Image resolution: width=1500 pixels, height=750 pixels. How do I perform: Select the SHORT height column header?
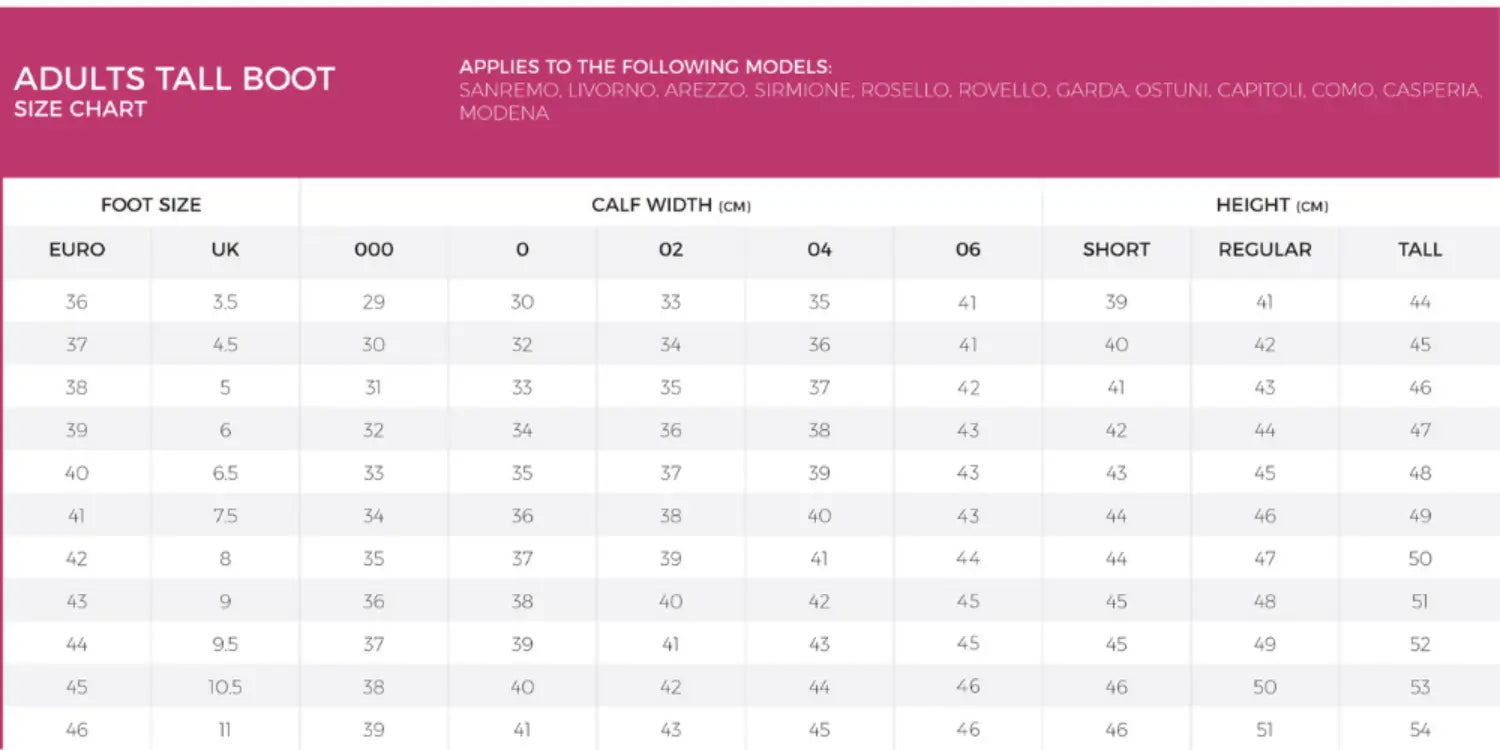(x=1116, y=250)
